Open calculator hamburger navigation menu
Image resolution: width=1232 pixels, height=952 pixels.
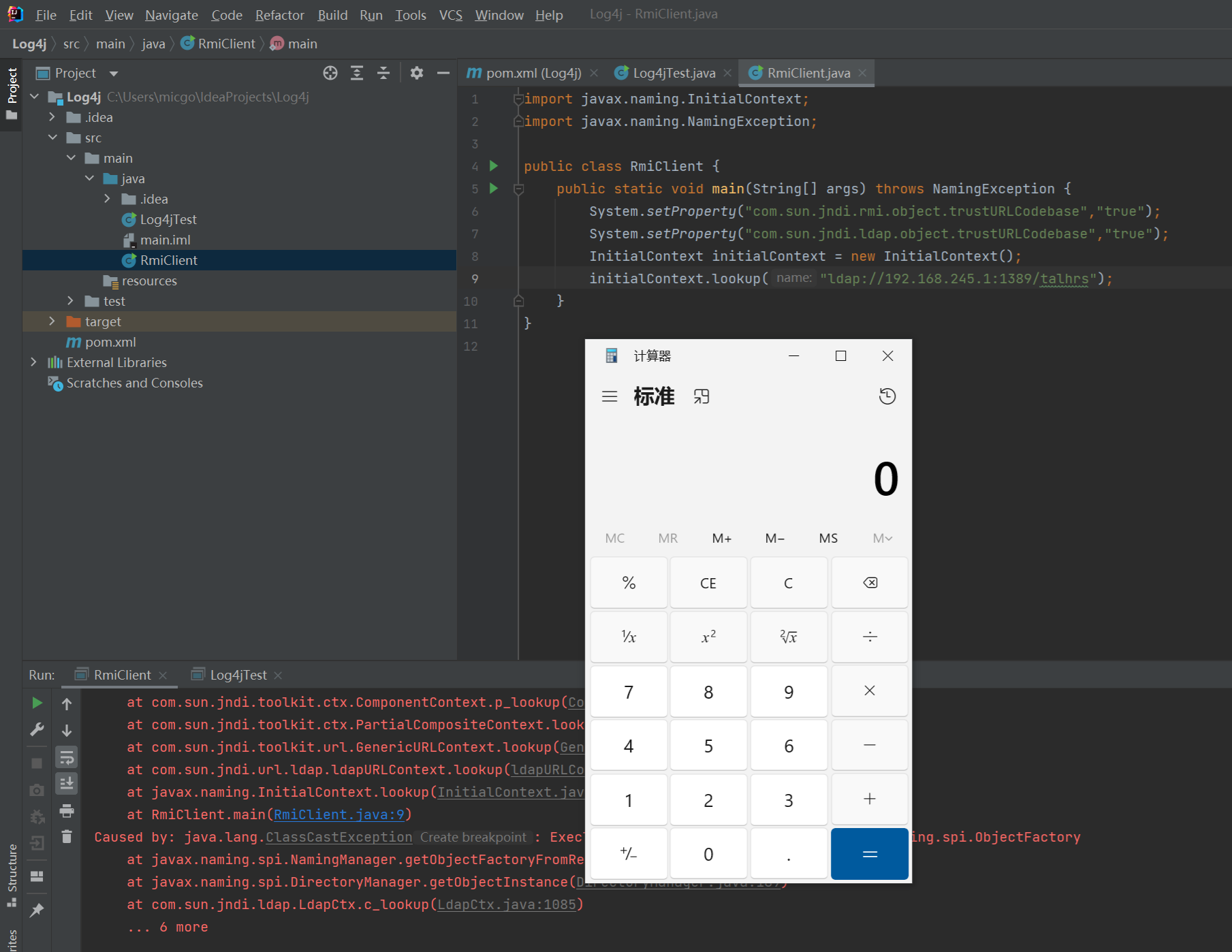tap(610, 396)
